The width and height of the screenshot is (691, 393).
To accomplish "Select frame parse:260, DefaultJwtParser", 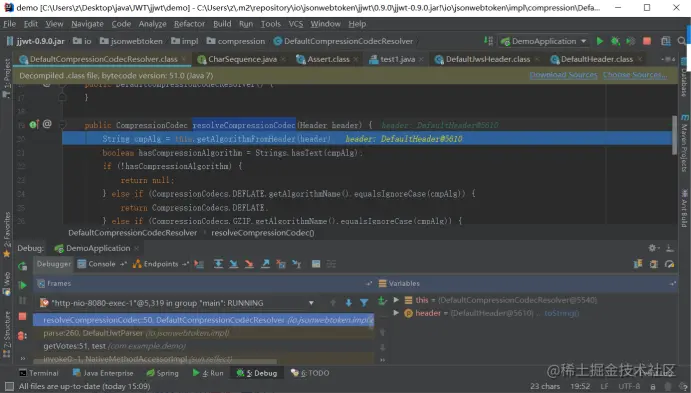I will [203, 333].
